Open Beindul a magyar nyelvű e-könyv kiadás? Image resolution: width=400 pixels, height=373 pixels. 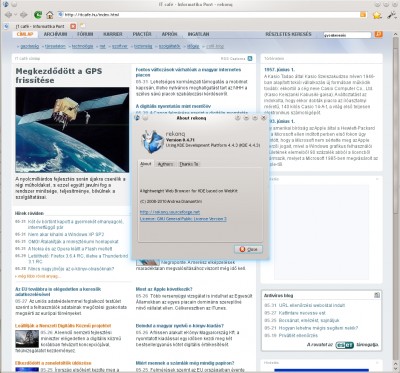[x=180, y=325]
